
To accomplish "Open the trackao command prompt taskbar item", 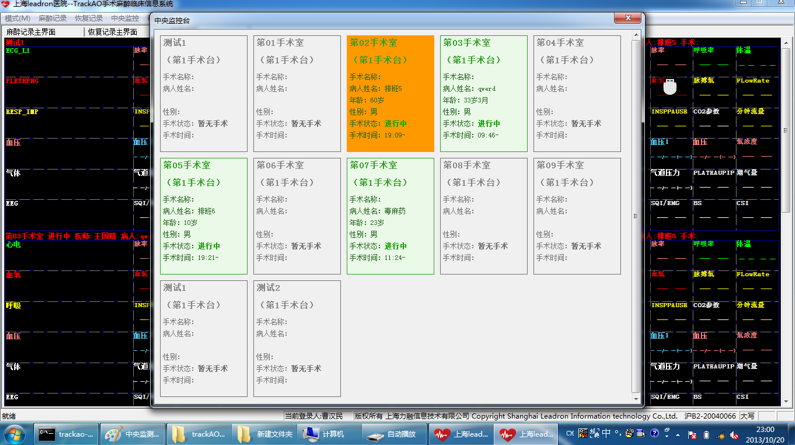I will point(67,434).
